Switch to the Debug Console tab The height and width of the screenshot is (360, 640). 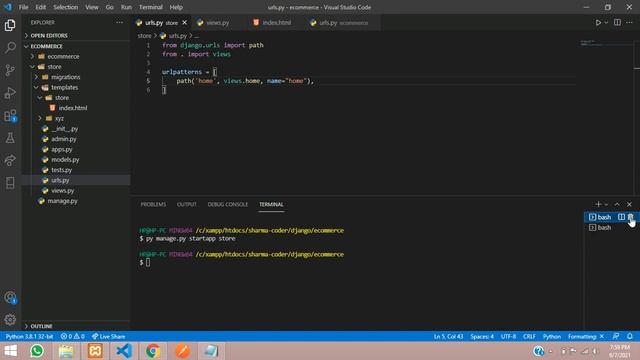pos(228,204)
